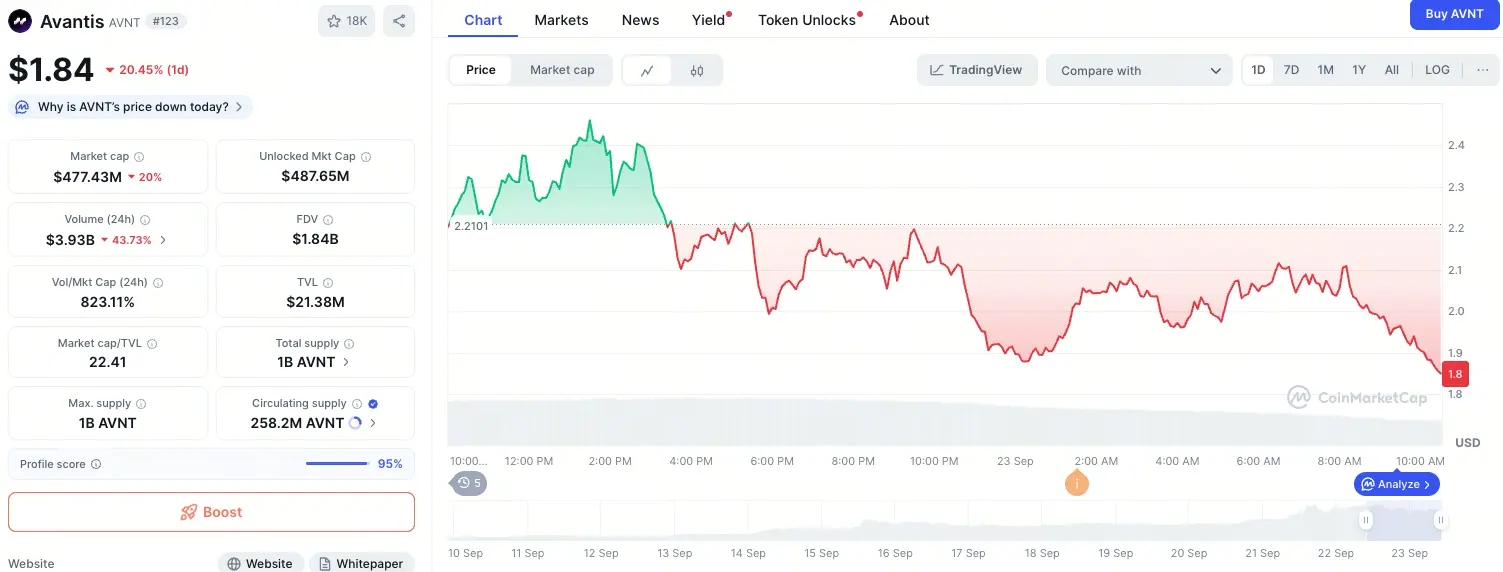Select Price toggle on chart
Viewport: 1503px width, 572px height.
[481, 70]
